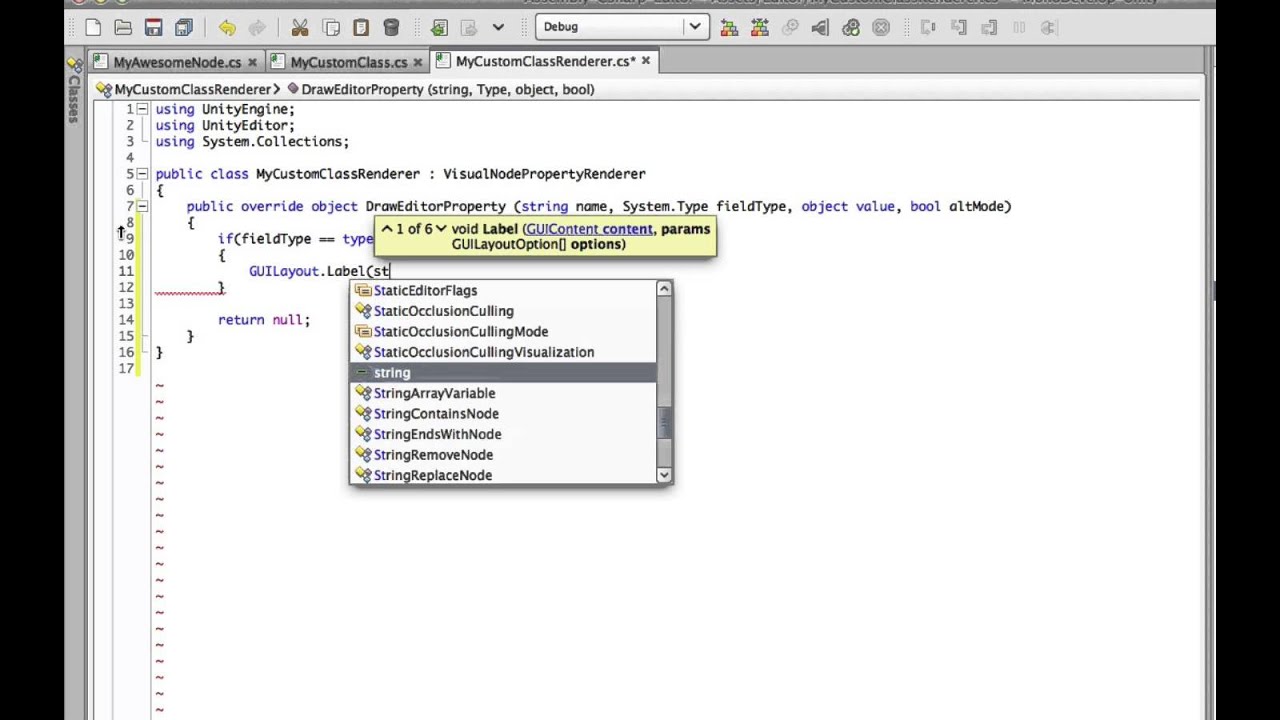Close the MyCustomClass.cs tab
This screenshot has height=720, width=1280.
coord(417,62)
